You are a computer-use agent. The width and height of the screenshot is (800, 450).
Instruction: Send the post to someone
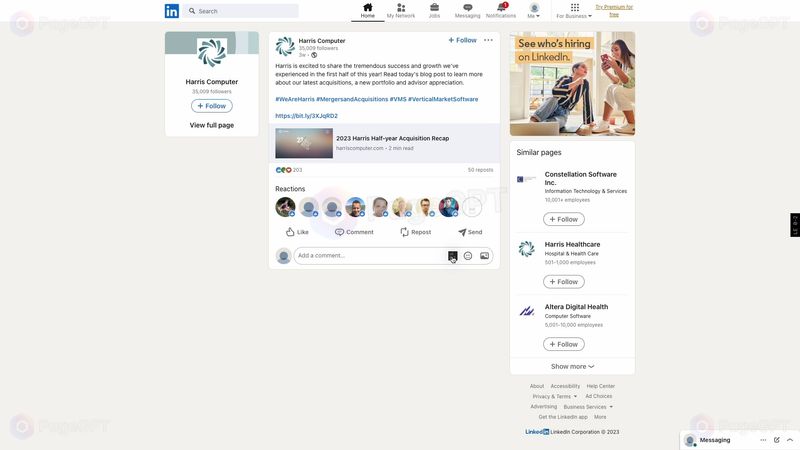470,232
